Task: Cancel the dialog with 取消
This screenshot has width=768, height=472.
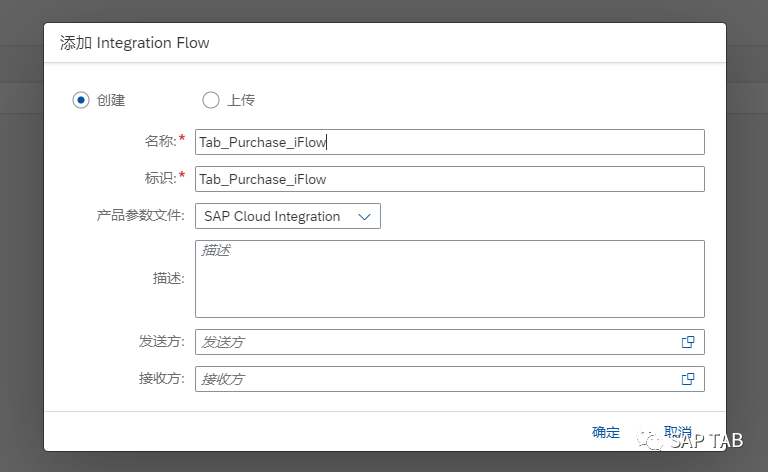Action: 677,432
